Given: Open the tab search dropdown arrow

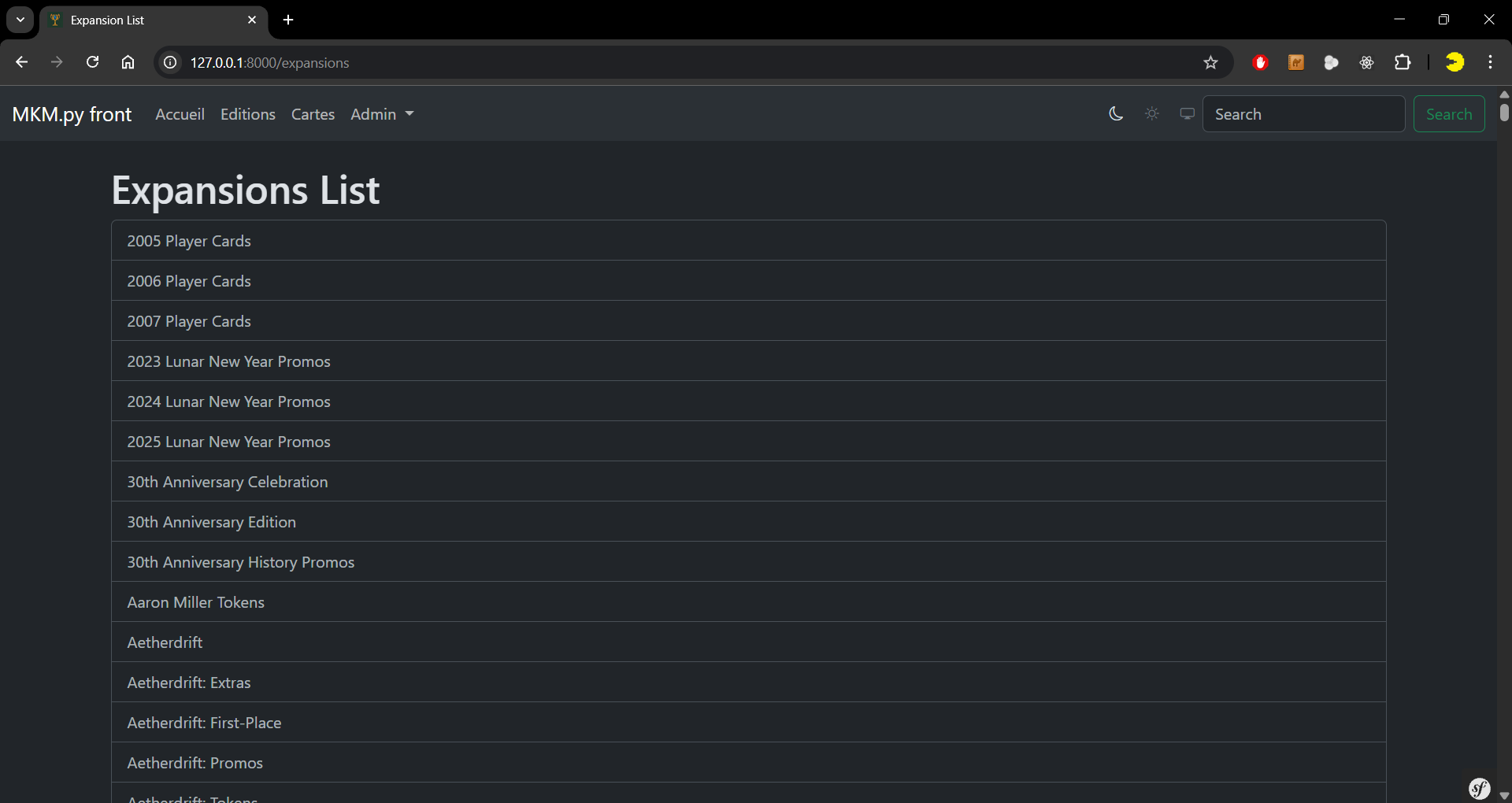Looking at the screenshot, I should (x=20, y=20).
